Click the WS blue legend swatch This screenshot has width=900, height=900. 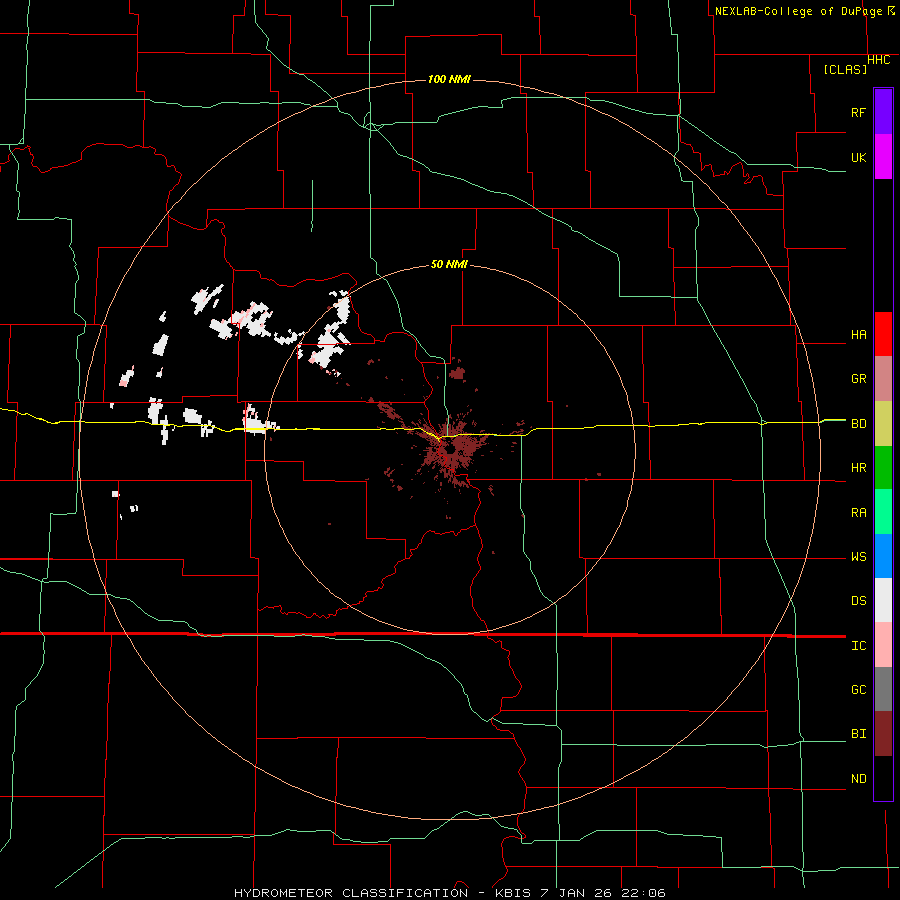tap(883, 556)
